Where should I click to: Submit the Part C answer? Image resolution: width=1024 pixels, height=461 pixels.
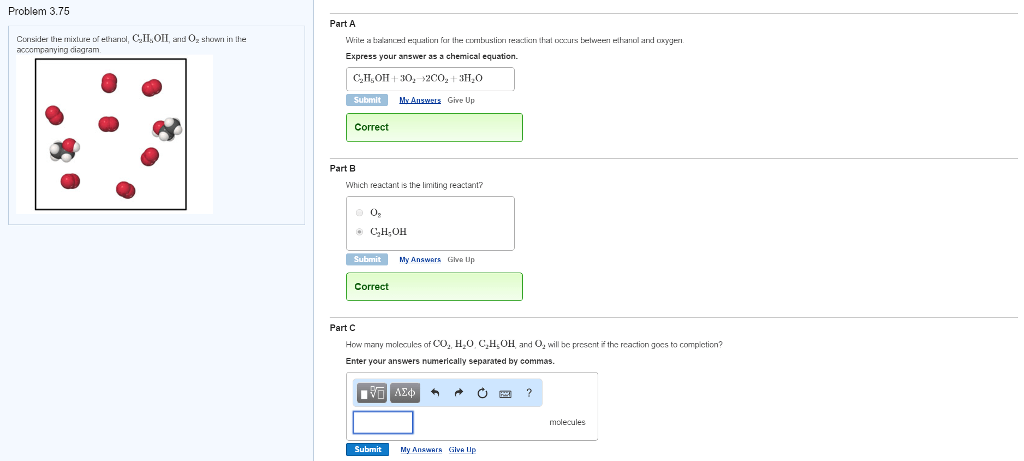(368, 449)
